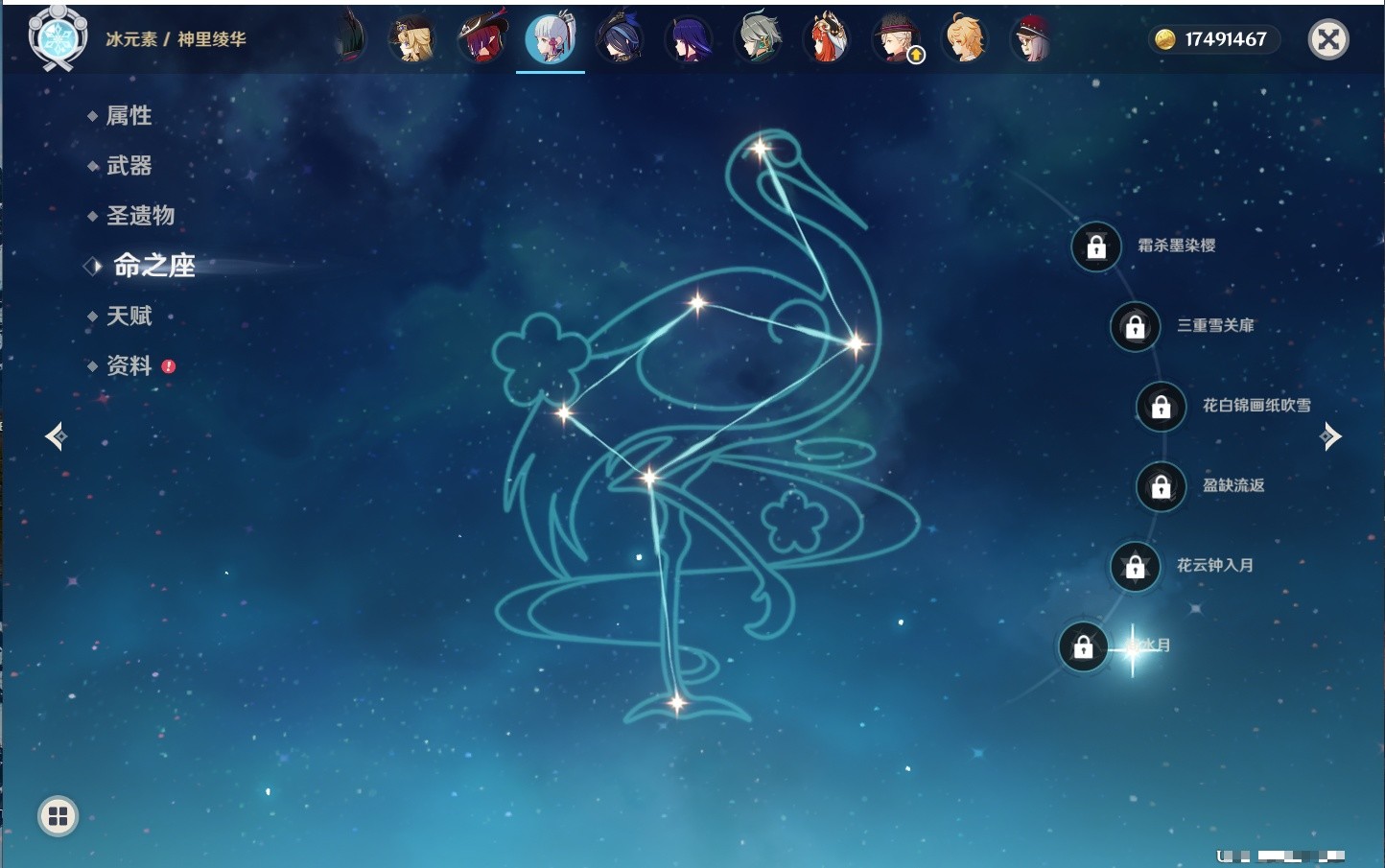Viewport: 1385px width, 868px height.
Task: Select the highlighted Kamisato Ayaka avatar
Action: coord(551,39)
